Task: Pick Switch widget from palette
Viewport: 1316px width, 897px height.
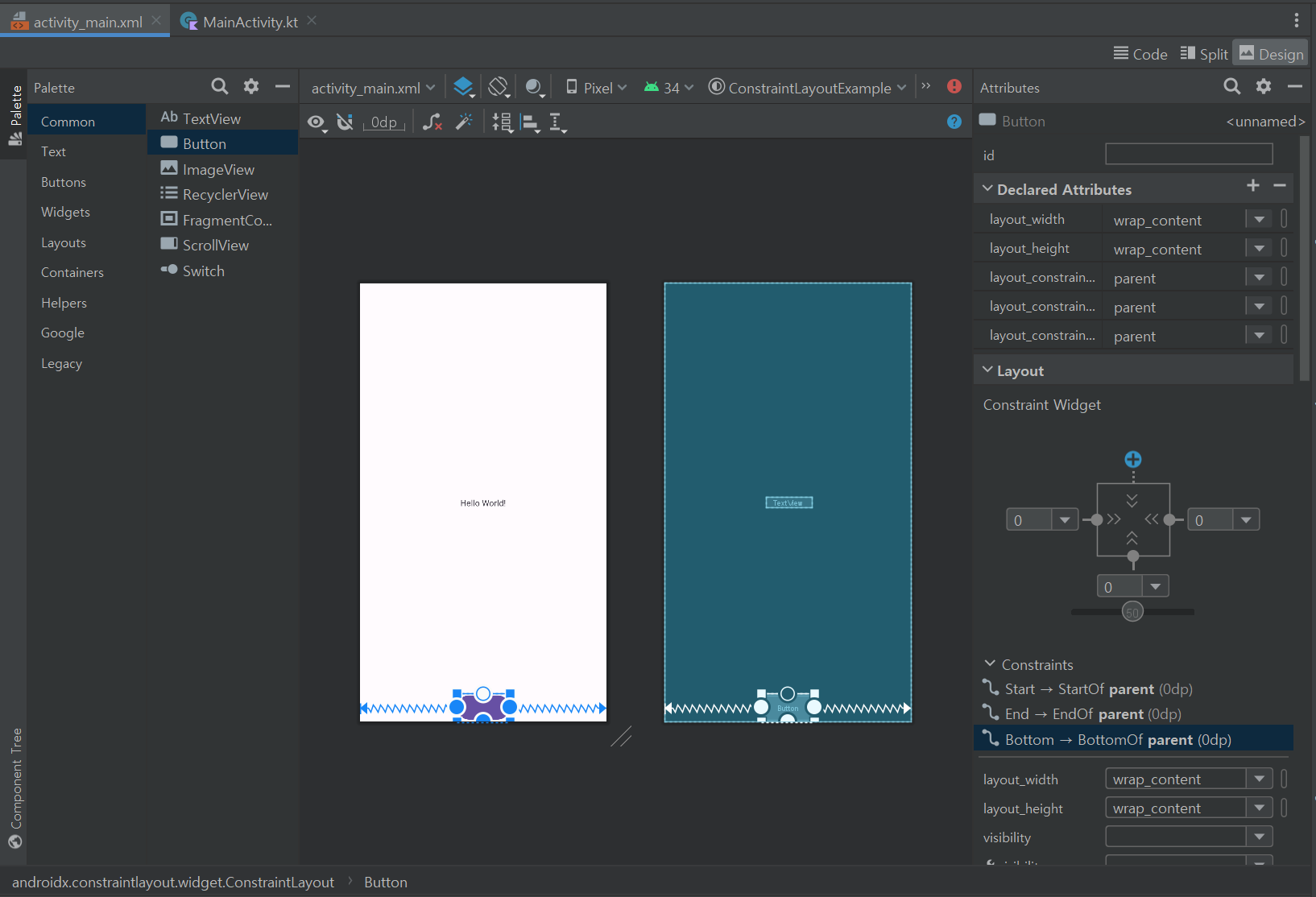Action: pos(223,271)
